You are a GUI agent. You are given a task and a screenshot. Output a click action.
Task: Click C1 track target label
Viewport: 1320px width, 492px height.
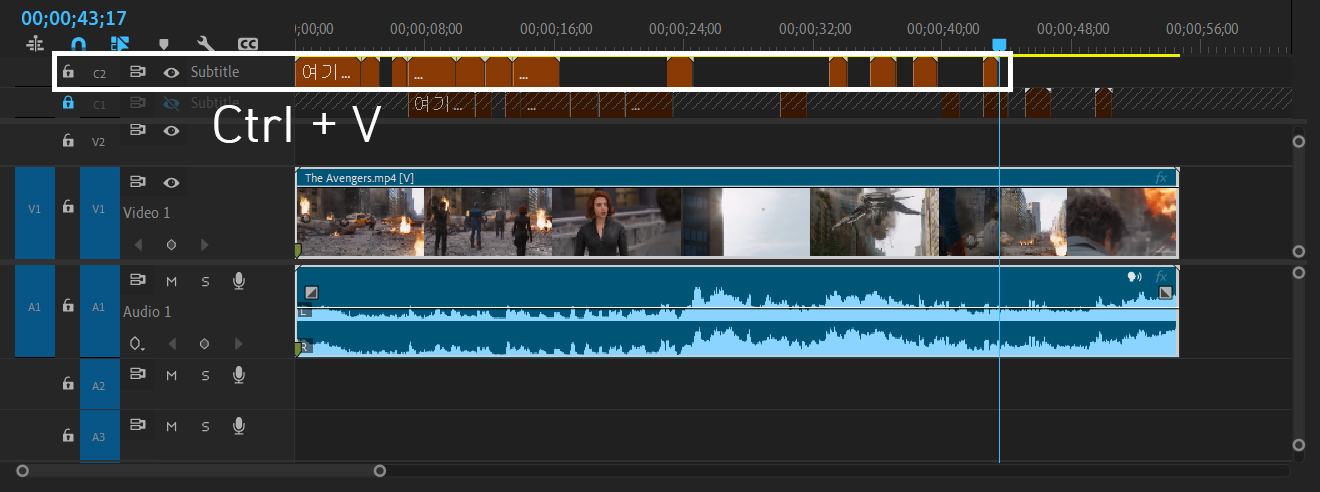[x=99, y=103]
